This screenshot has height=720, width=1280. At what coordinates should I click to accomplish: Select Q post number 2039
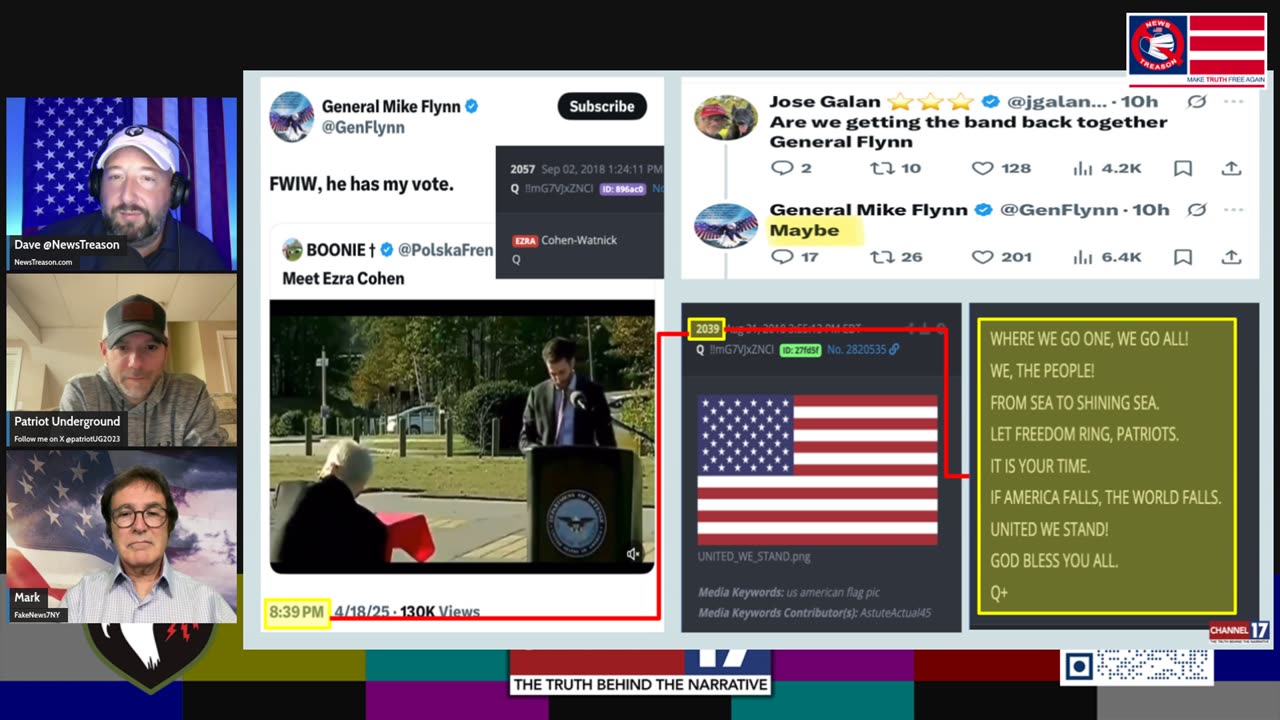coord(707,329)
